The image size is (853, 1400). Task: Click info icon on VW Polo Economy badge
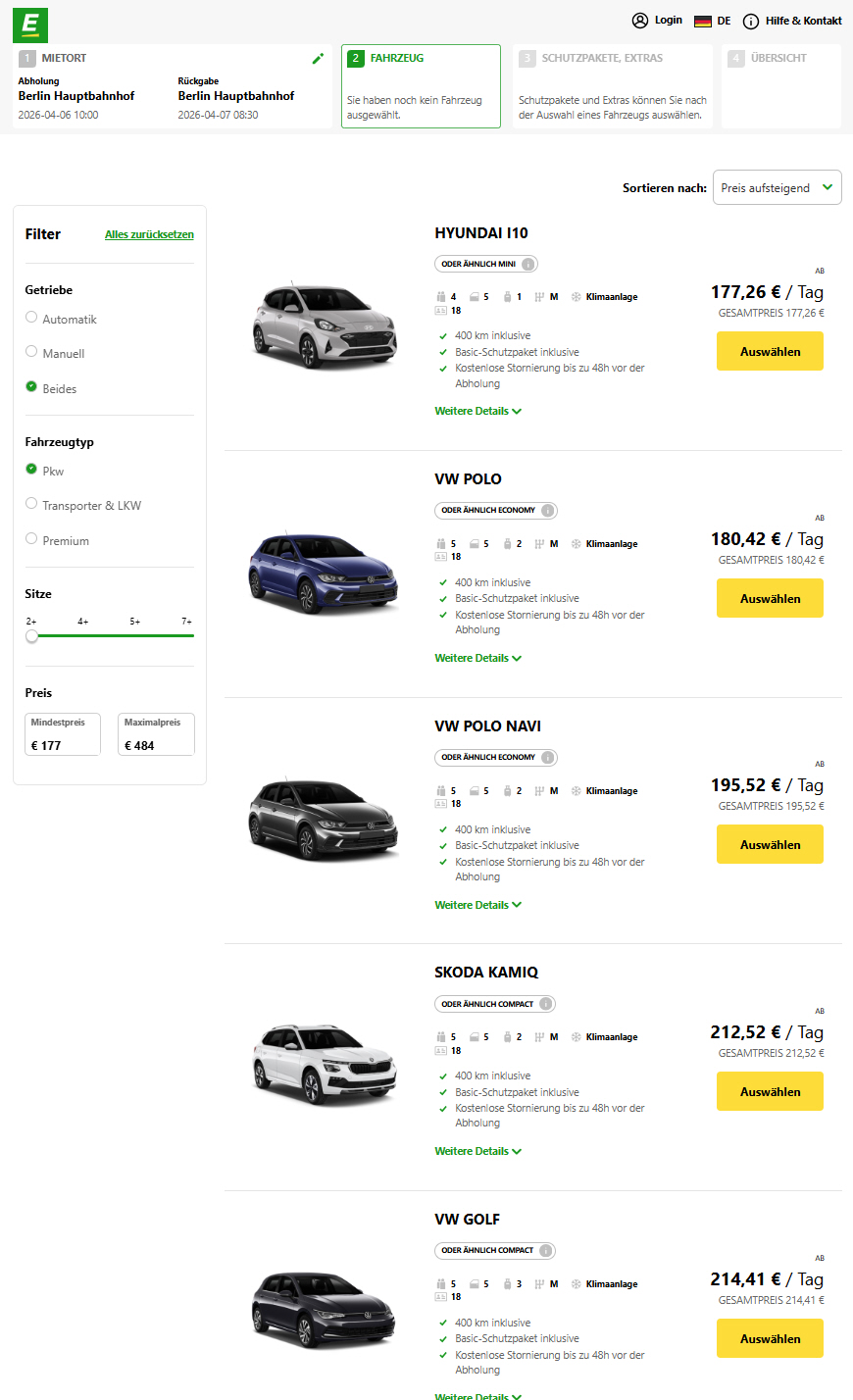548,510
